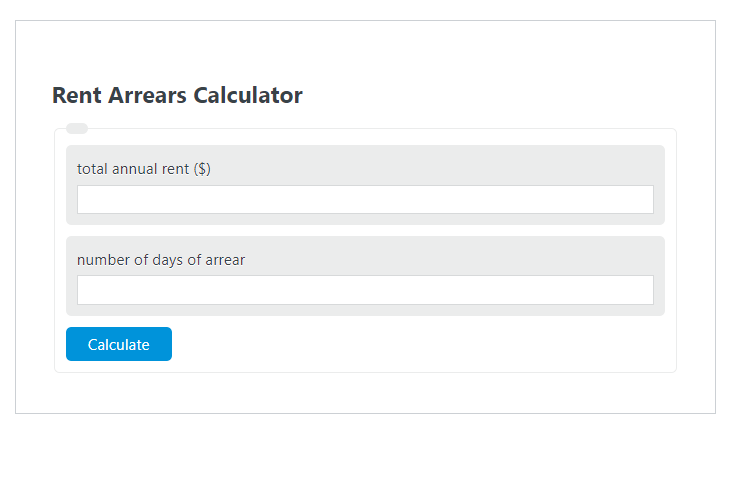Screen dimensions: 743x491
Task: Click the 'number of days of arrear' label
Action: [161, 260]
